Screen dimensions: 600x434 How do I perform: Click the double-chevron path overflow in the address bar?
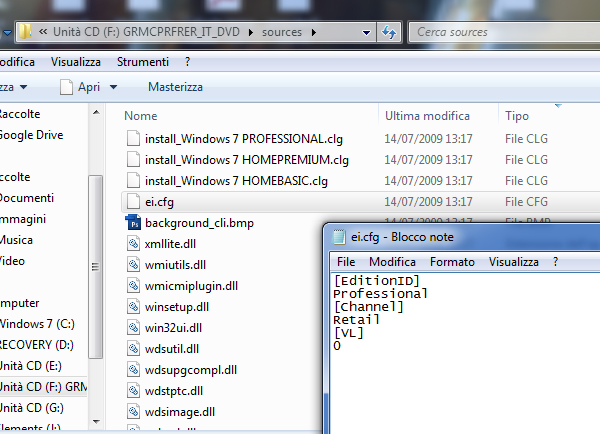coord(43,32)
